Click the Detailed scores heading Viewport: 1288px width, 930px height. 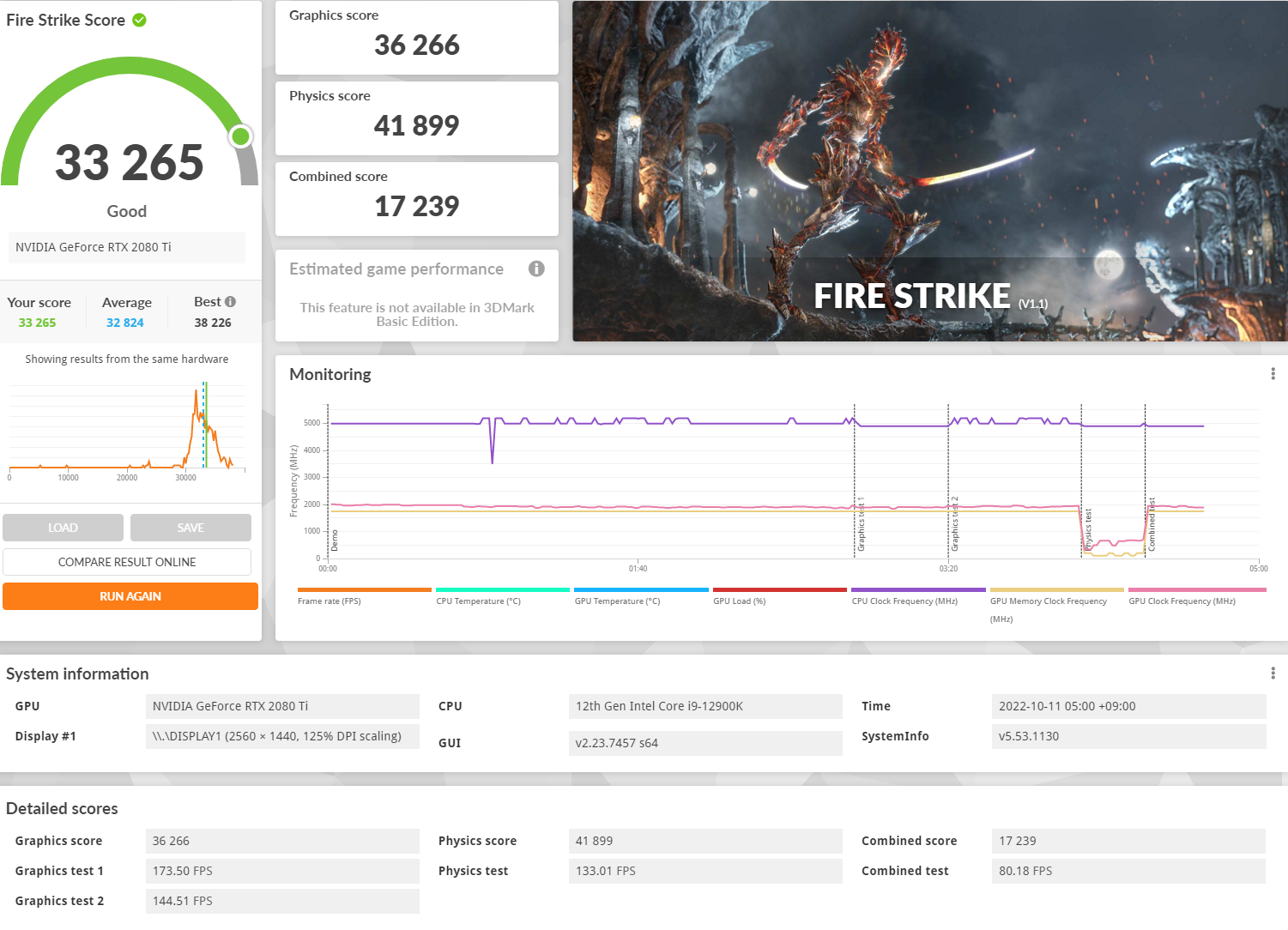62,808
